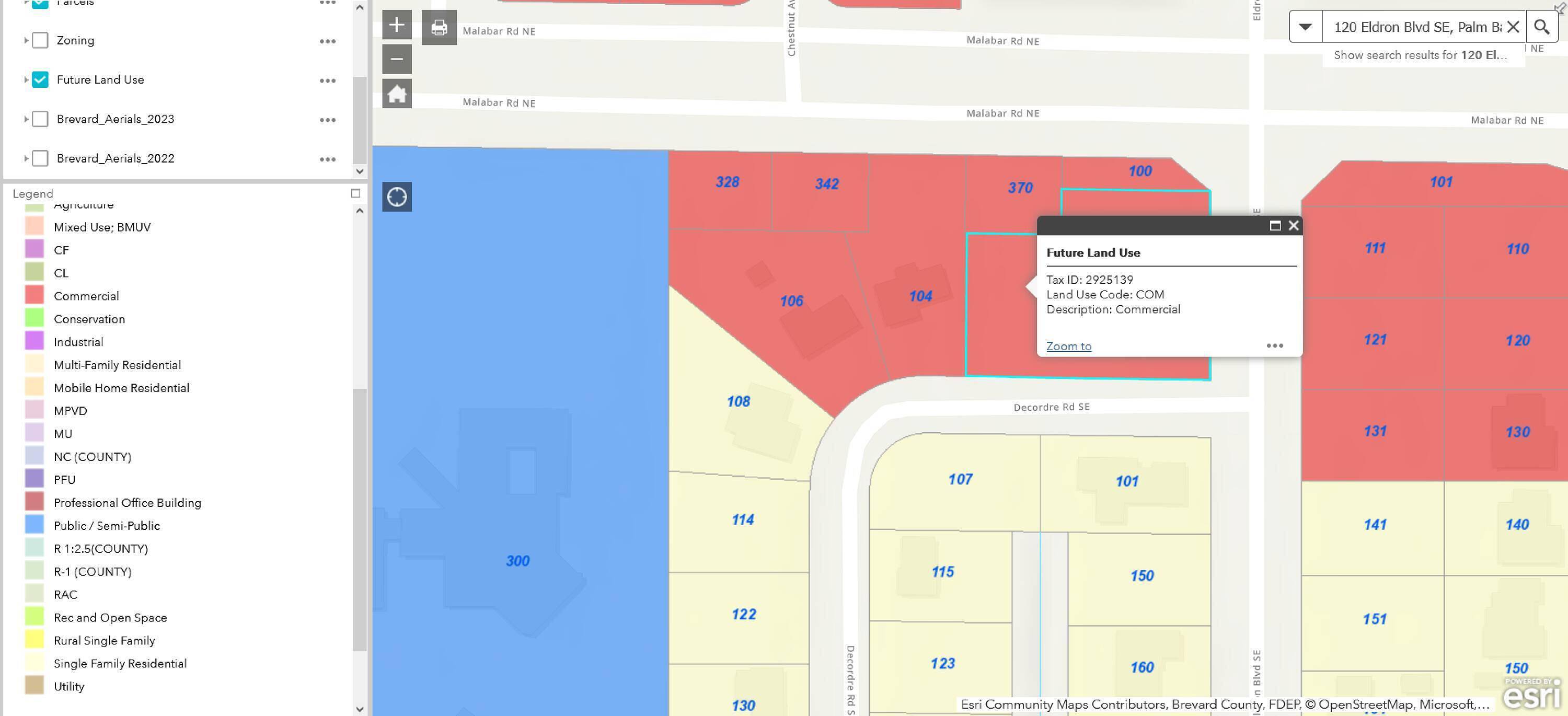The width and height of the screenshot is (1568, 716).
Task: Maximize the Future Land Use popup
Action: click(1275, 226)
